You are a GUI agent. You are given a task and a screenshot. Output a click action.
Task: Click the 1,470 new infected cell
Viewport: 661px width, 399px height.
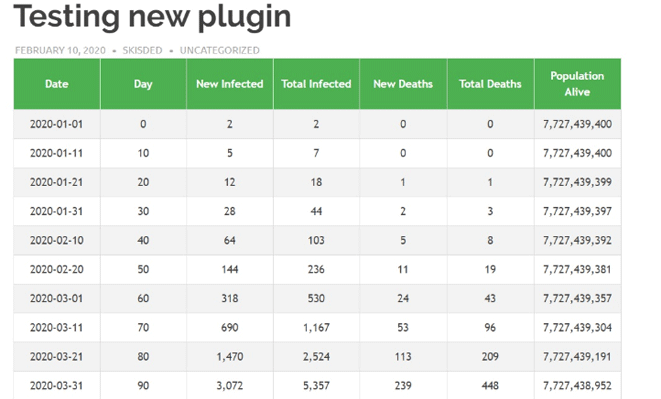(x=230, y=356)
